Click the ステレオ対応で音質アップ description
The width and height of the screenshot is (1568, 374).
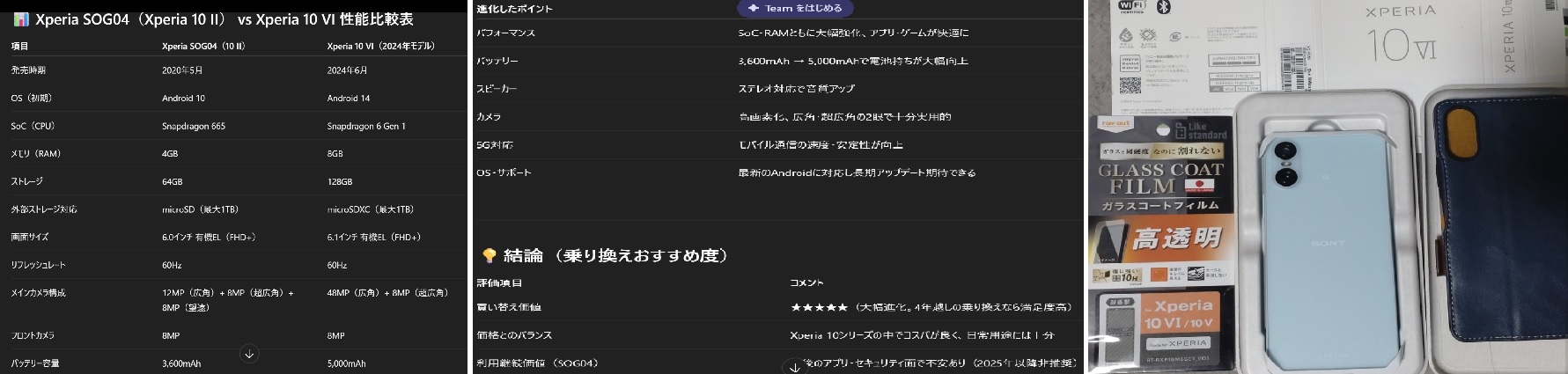(797, 90)
